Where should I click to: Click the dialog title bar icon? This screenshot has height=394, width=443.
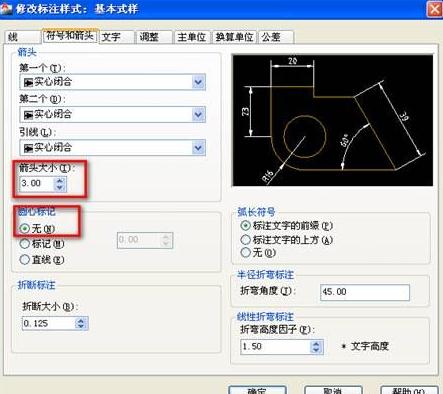[x=6, y=9]
